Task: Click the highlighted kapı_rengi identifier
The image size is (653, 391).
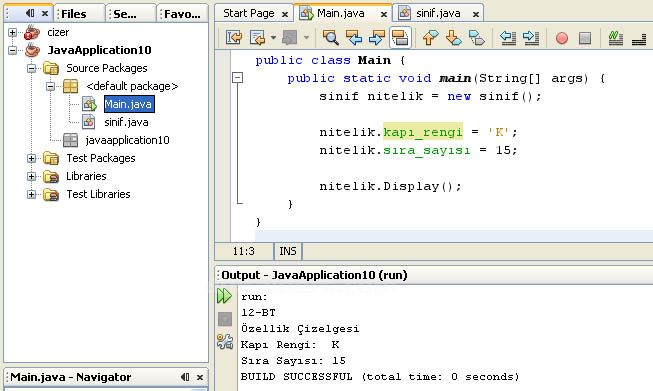Action: (x=423, y=132)
